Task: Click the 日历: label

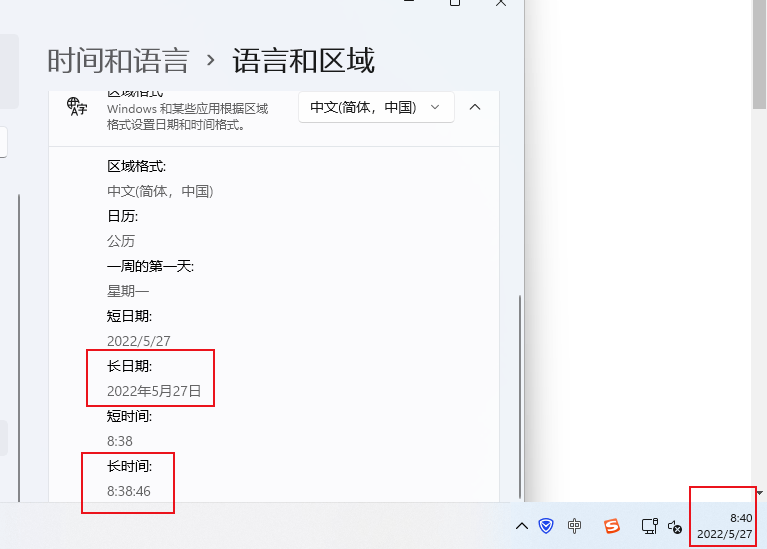Action: coord(122,216)
